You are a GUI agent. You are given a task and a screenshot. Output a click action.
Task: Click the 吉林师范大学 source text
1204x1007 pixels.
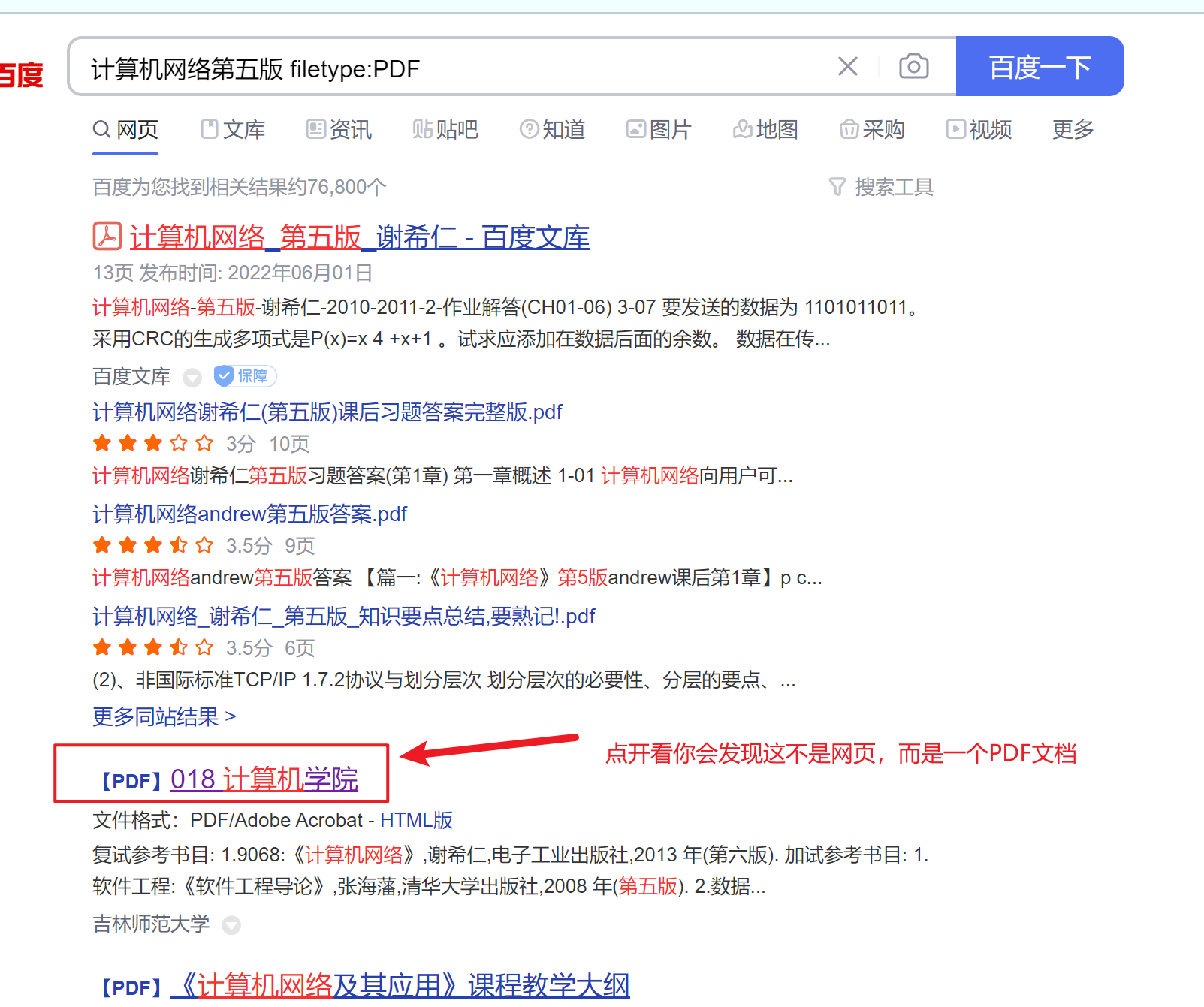tap(151, 924)
